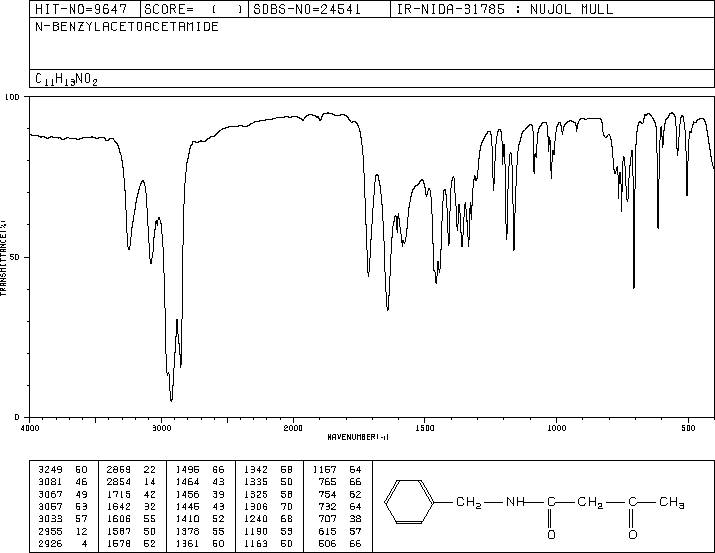Choose the 1342 entry in the peak list
Screen dimensions: 715x553
pyautogui.click(x=256, y=470)
